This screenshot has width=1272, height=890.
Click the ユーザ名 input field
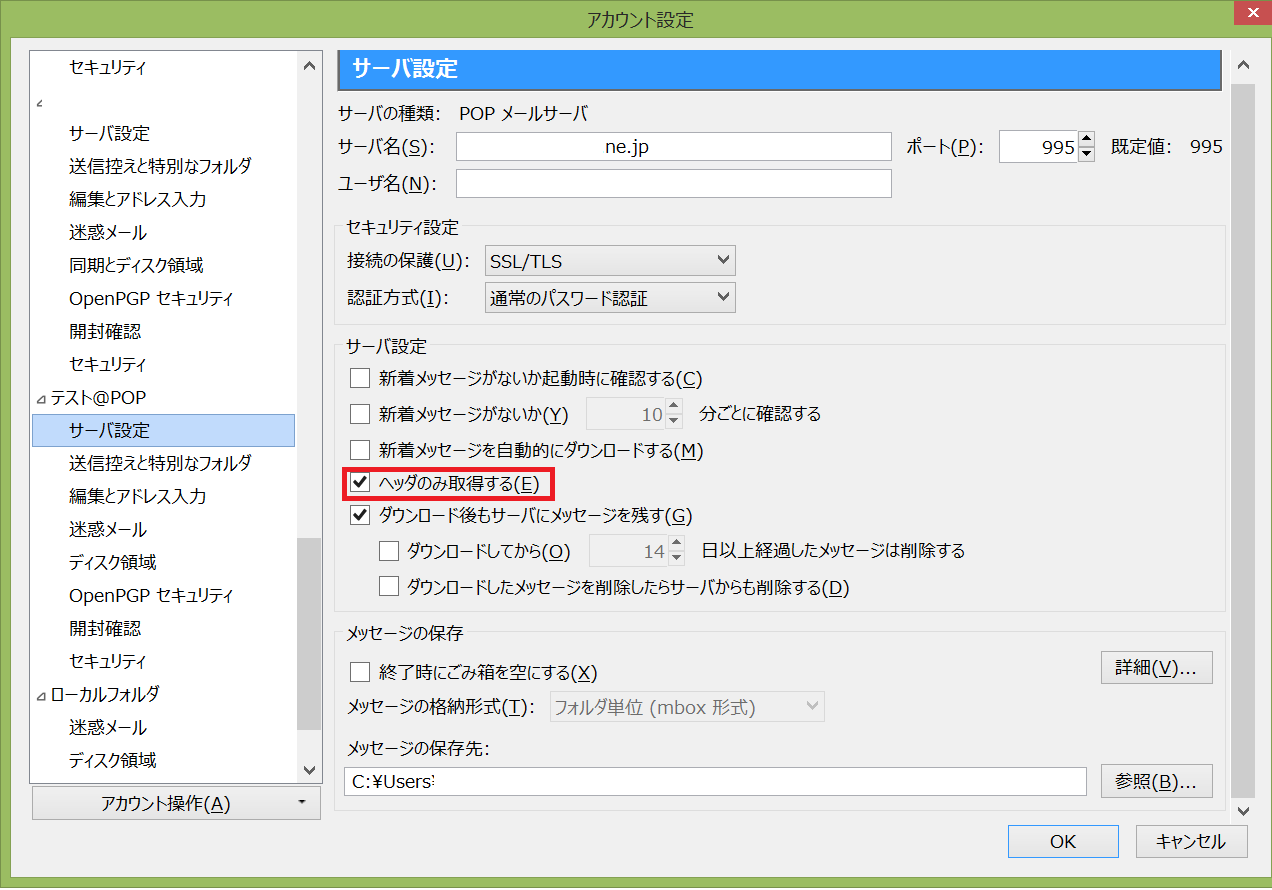coord(673,184)
